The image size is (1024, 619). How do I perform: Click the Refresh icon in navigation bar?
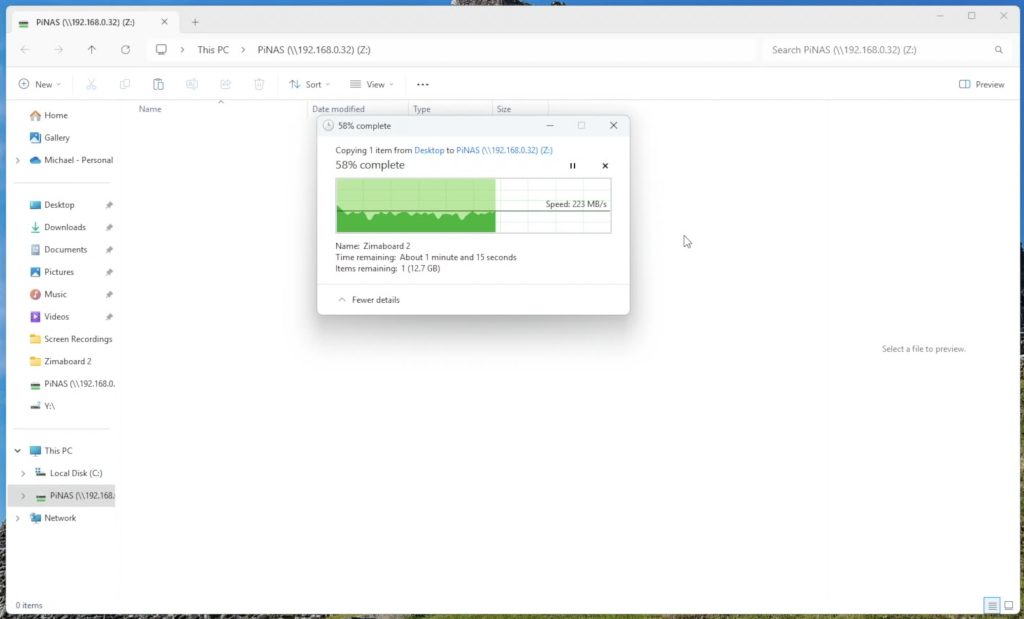125,49
